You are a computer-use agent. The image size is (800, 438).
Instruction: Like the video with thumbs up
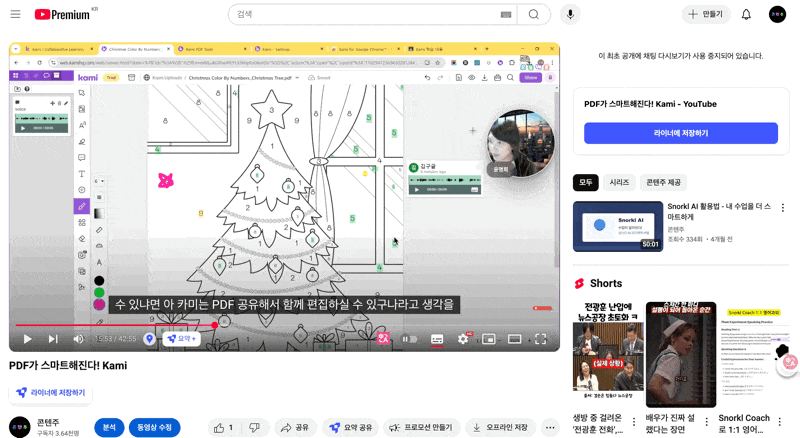point(223,427)
